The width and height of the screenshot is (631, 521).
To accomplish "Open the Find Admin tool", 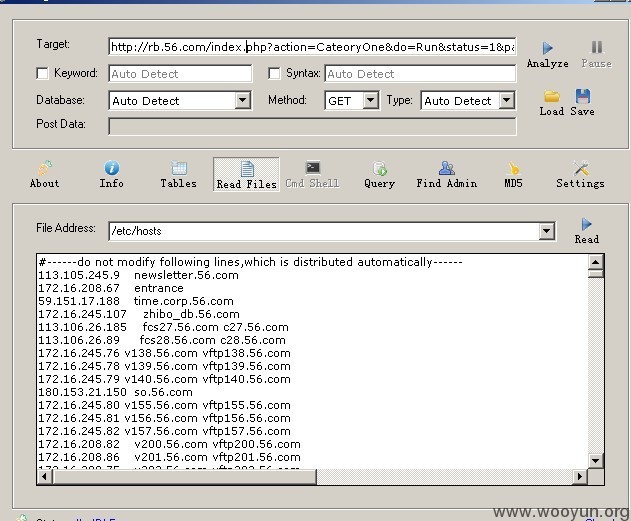I will point(447,174).
